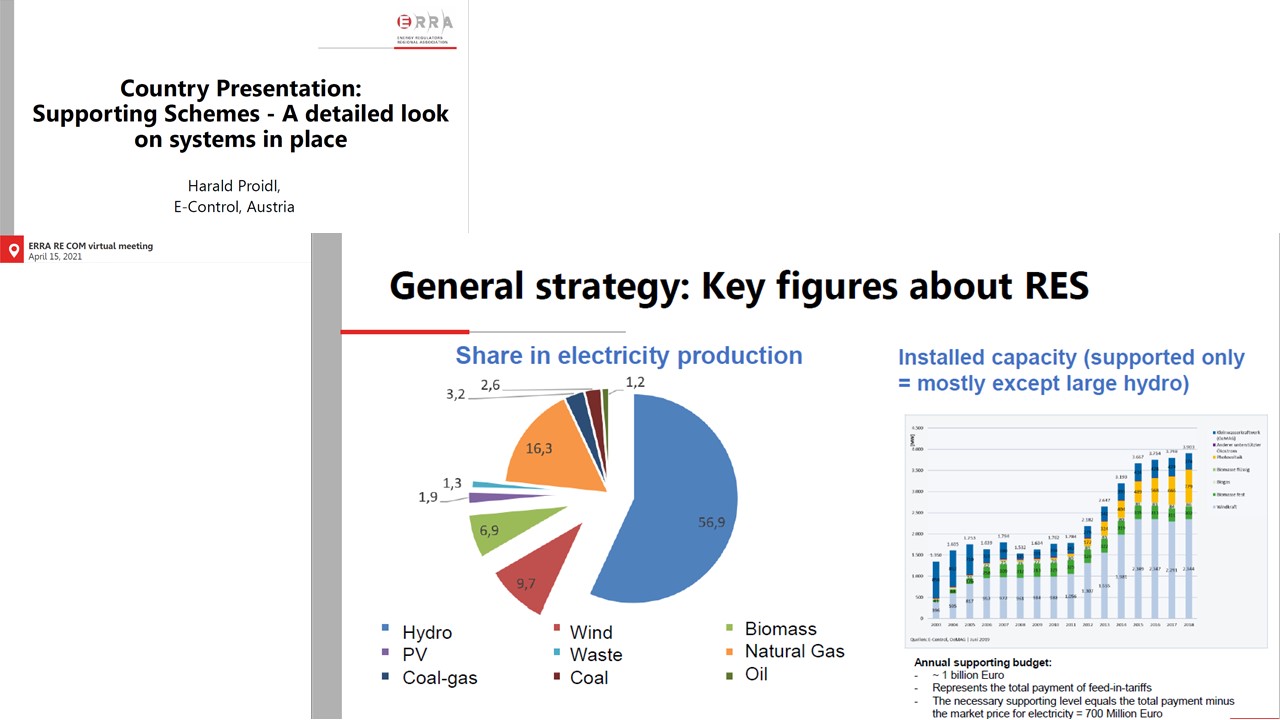Click the Wind legend label
The height and width of the screenshot is (720, 1280).
(591, 632)
